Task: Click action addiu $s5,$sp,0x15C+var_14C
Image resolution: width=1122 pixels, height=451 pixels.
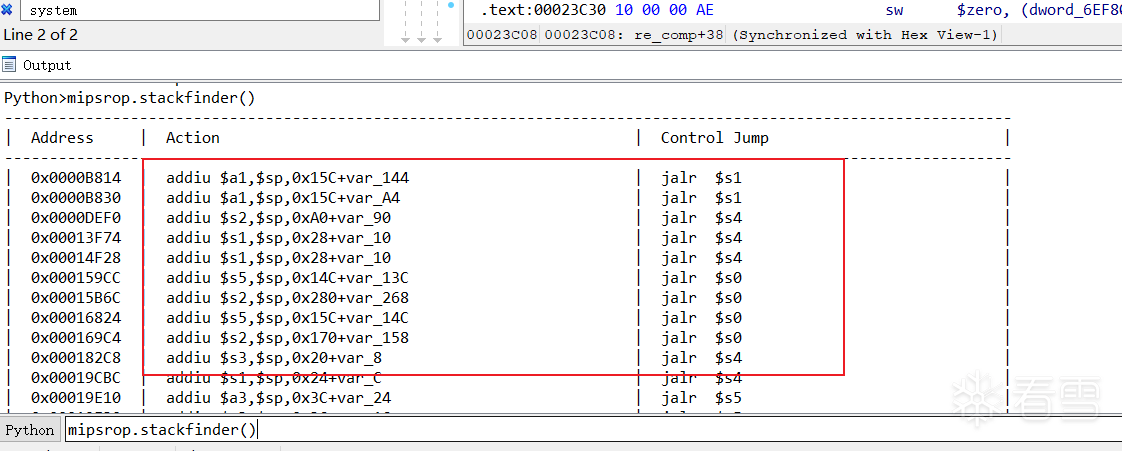Action: coord(288,318)
